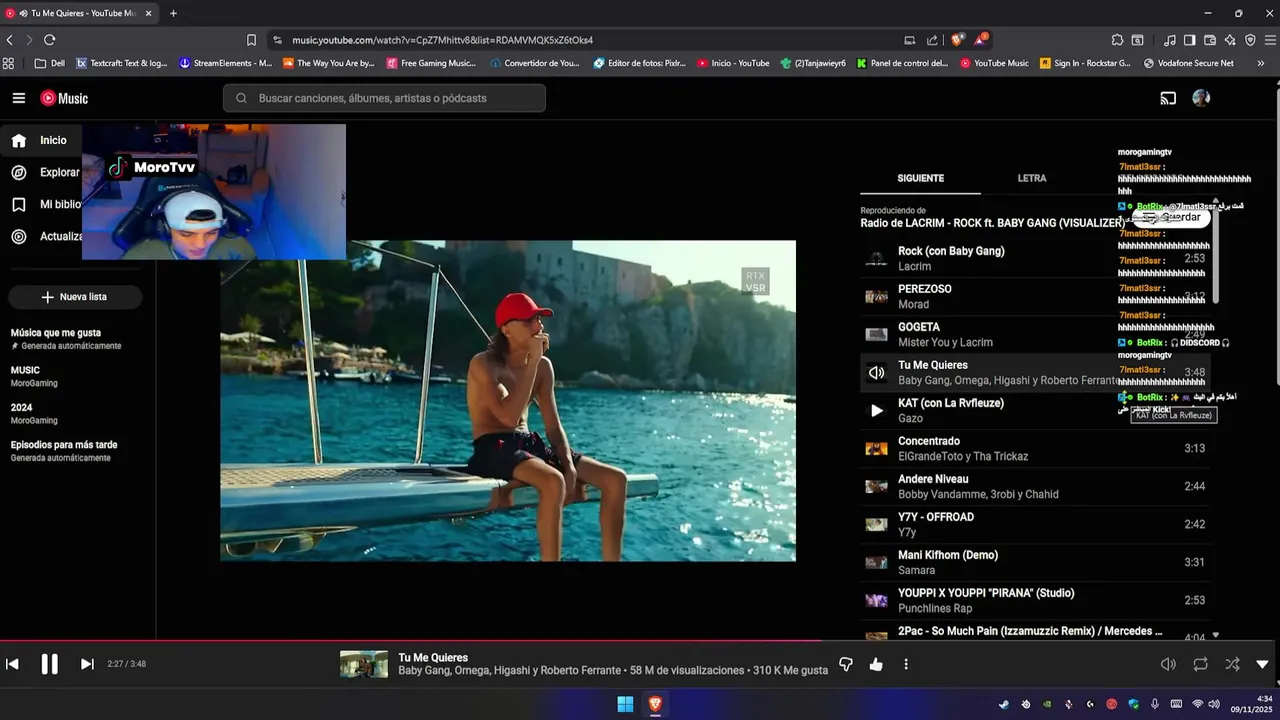Reload the page
The width and height of the screenshot is (1280, 720).
49,40
